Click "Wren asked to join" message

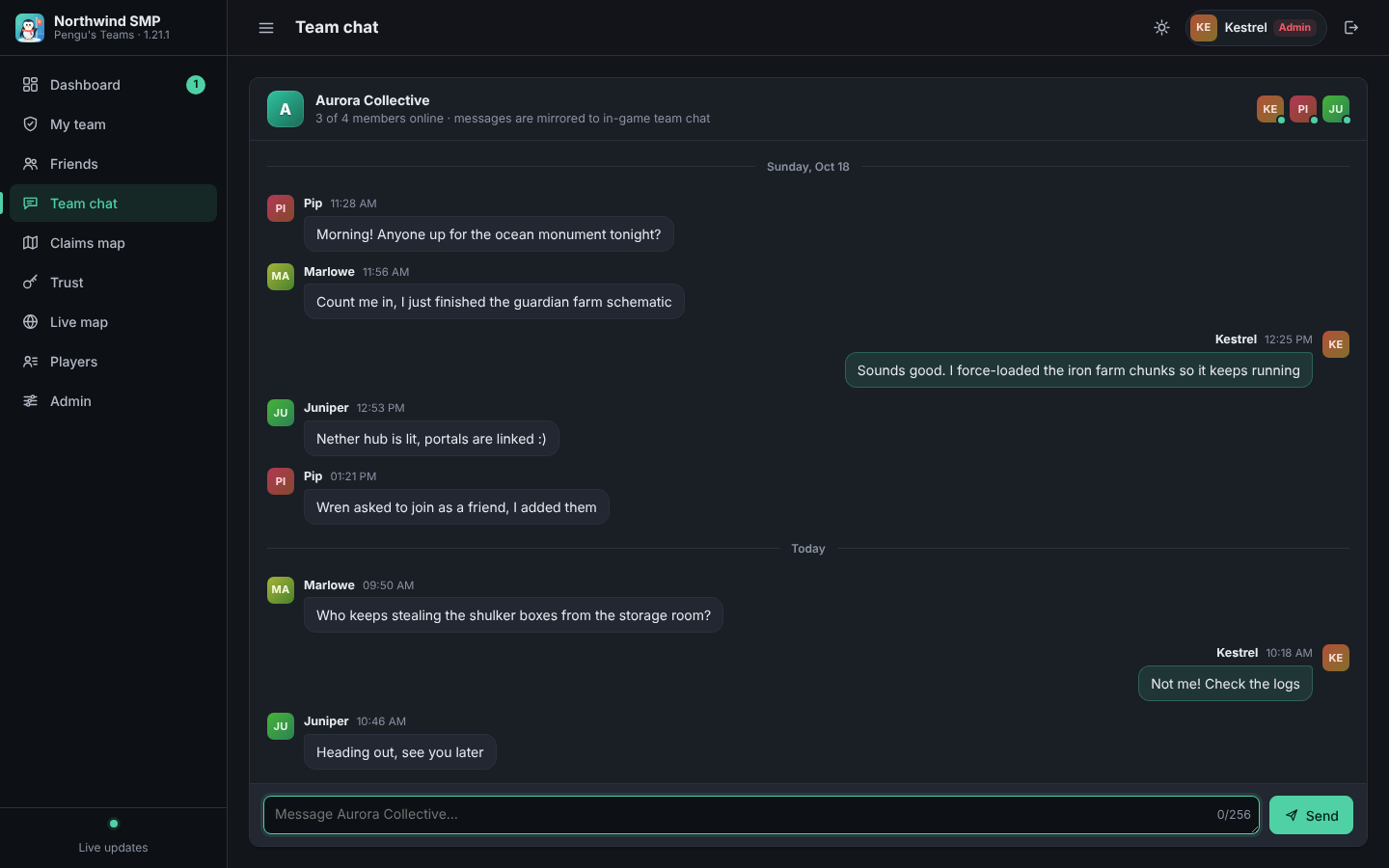(456, 507)
